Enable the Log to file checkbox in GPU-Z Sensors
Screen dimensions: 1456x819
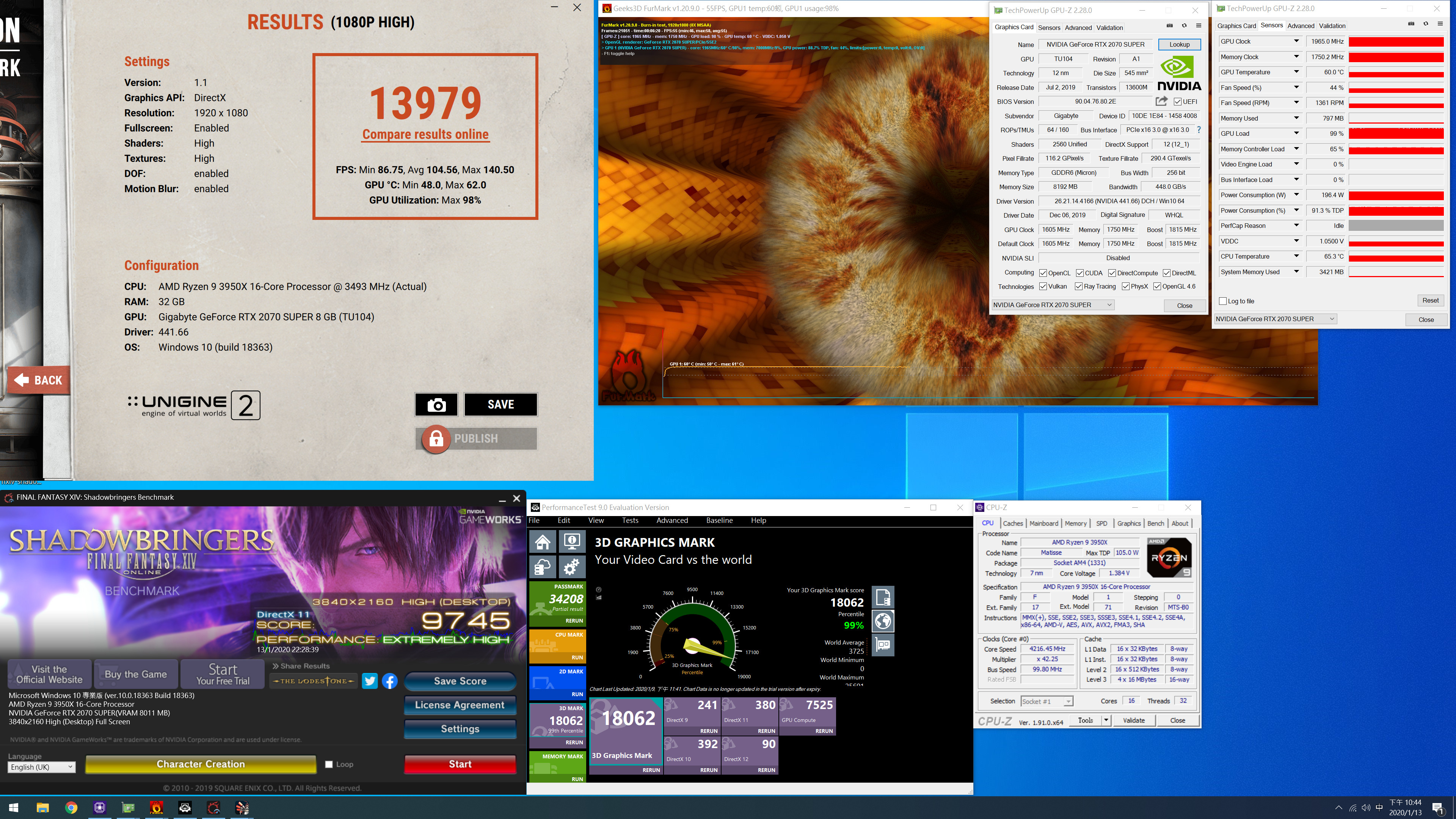(x=1223, y=301)
